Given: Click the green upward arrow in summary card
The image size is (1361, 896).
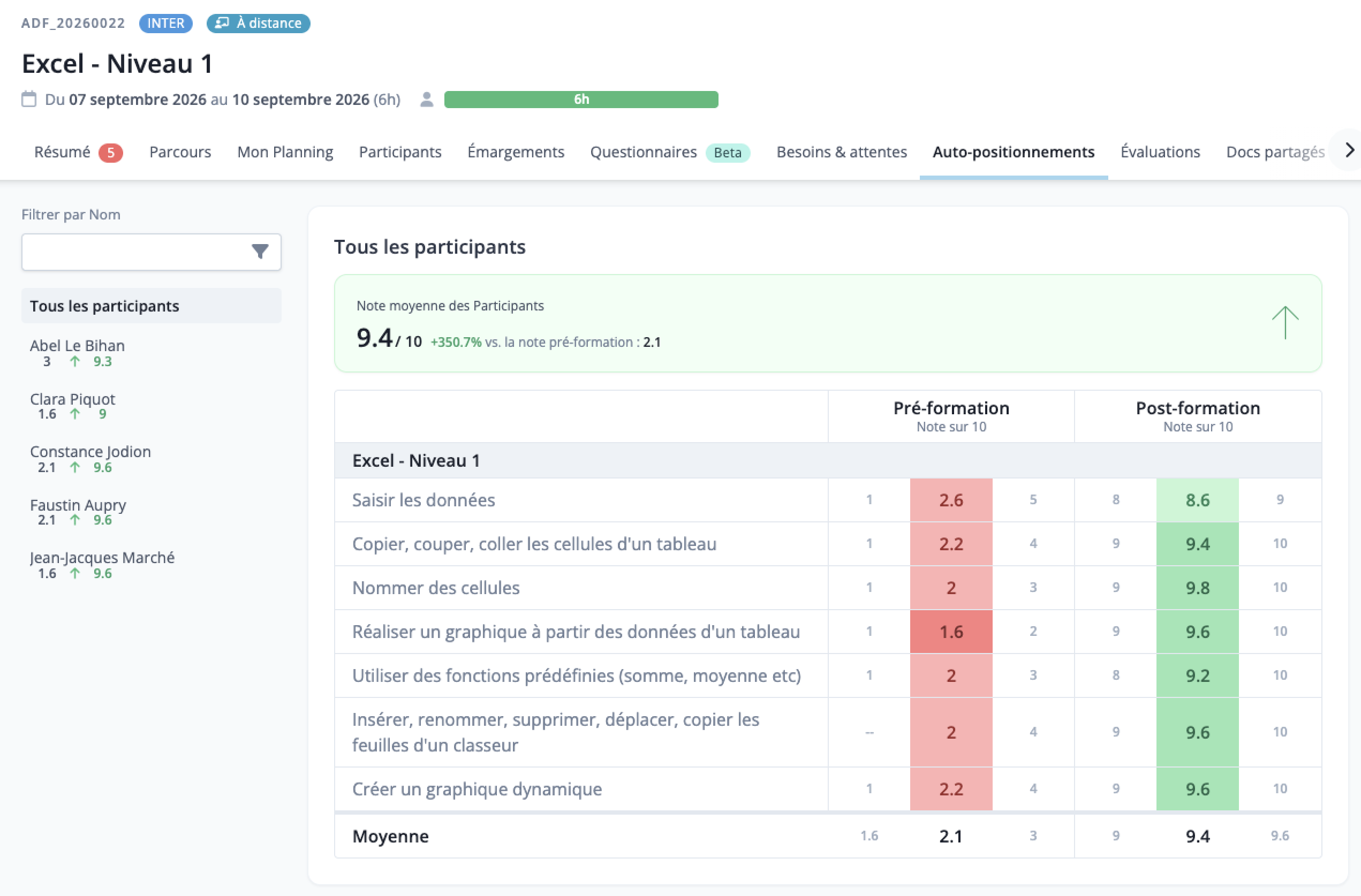Looking at the screenshot, I should click(x=1285, y=323).
